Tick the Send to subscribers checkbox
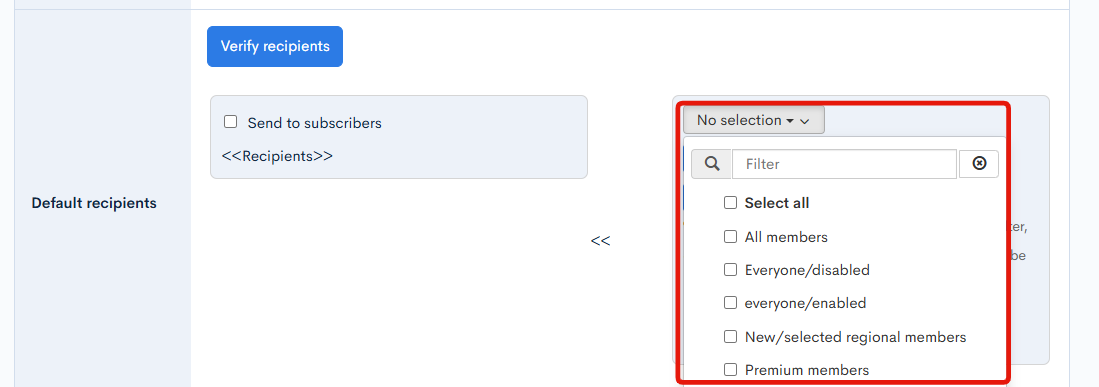This screenshot has height=387, width=1099. (231, 122)
